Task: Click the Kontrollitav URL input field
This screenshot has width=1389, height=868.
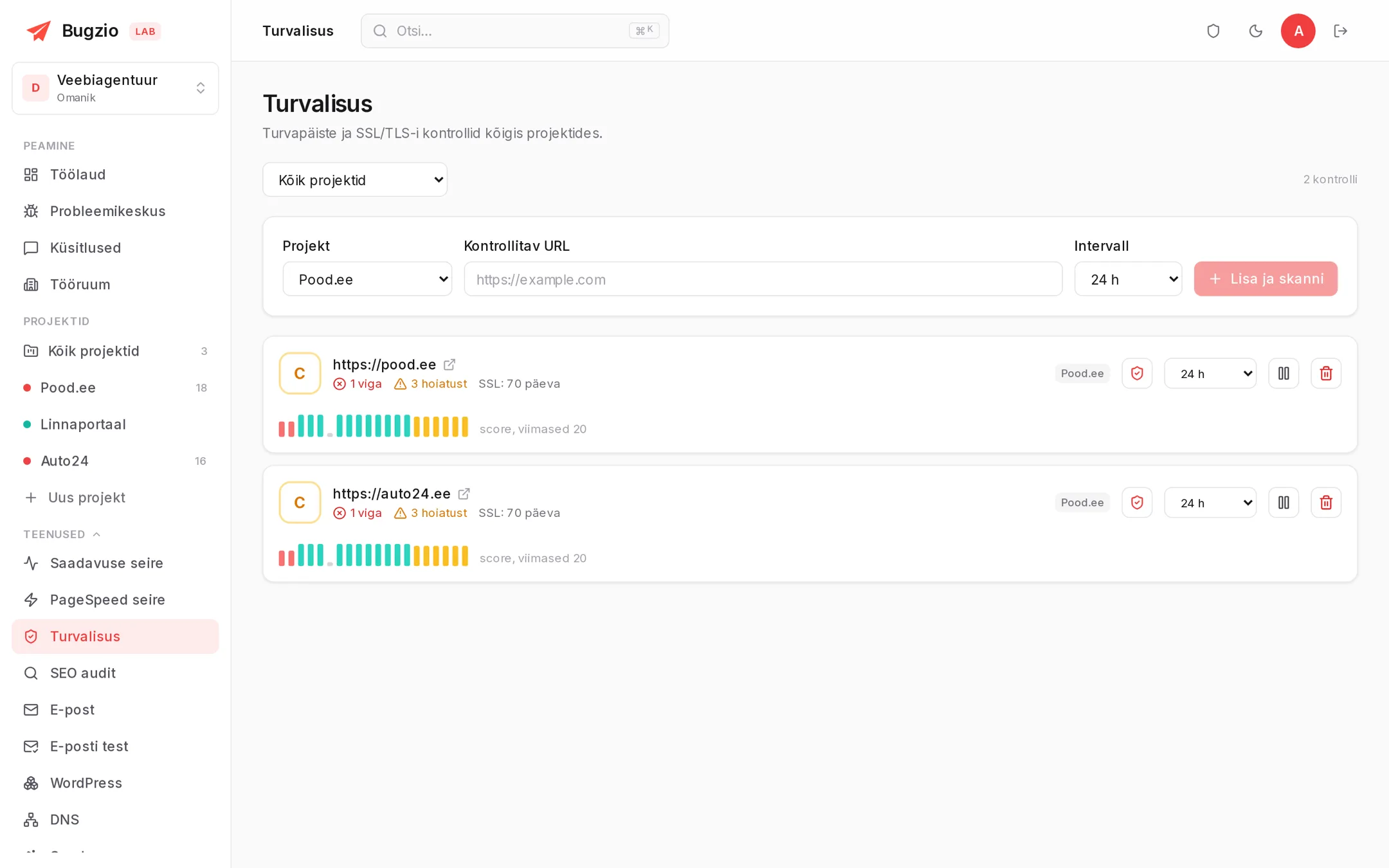Action: click(x=763, y=279)
